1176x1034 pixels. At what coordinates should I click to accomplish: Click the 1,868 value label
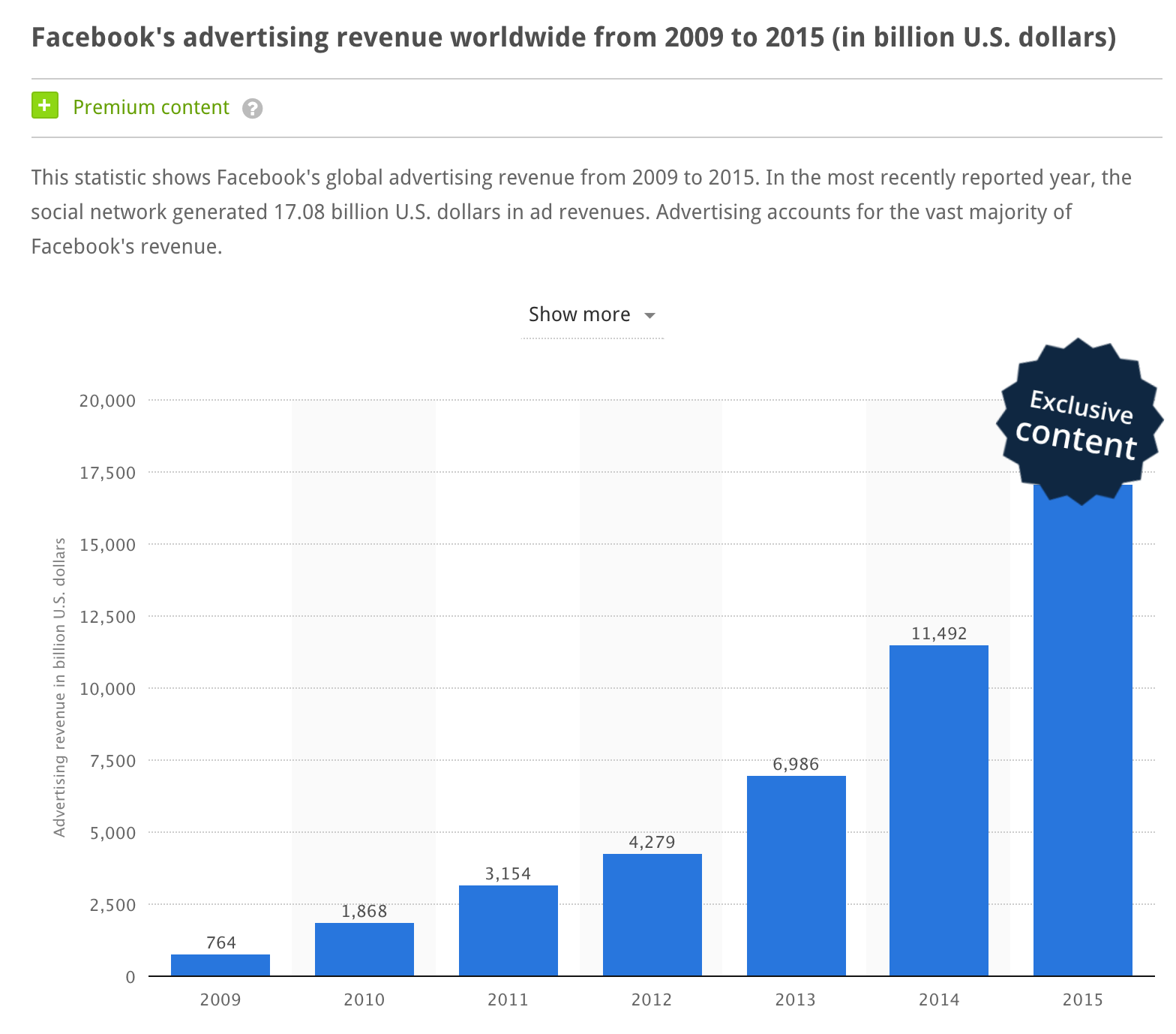click(364, 911)
